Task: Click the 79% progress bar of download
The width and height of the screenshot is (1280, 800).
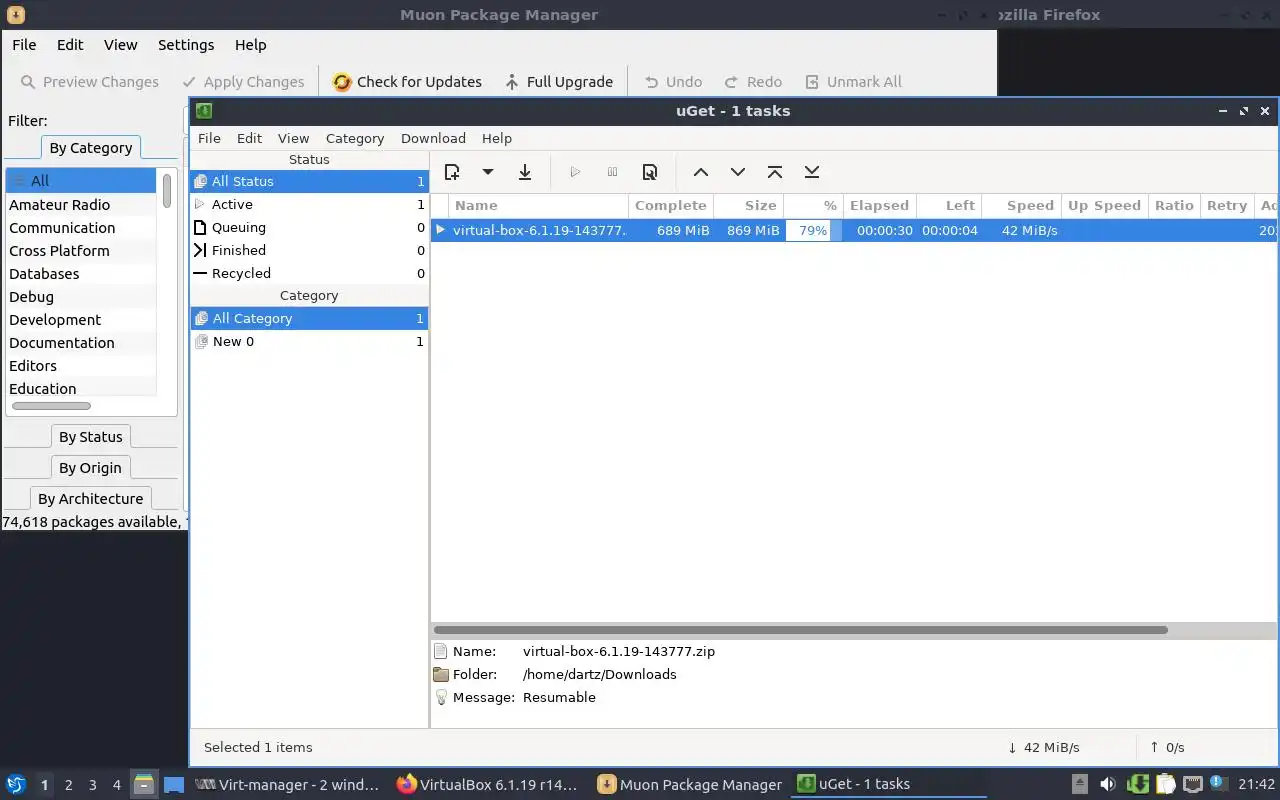Action: point(813,230)
